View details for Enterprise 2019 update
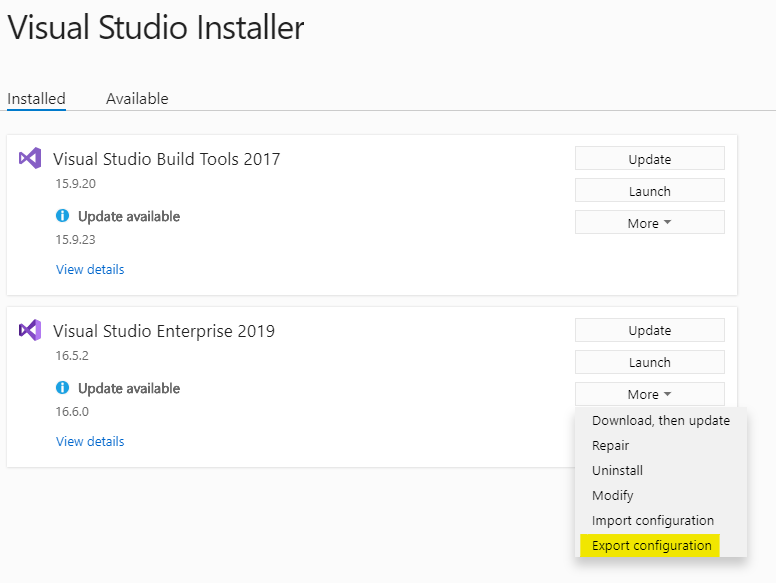The width and height of the screenshot is (776, 583). [90, 441]
